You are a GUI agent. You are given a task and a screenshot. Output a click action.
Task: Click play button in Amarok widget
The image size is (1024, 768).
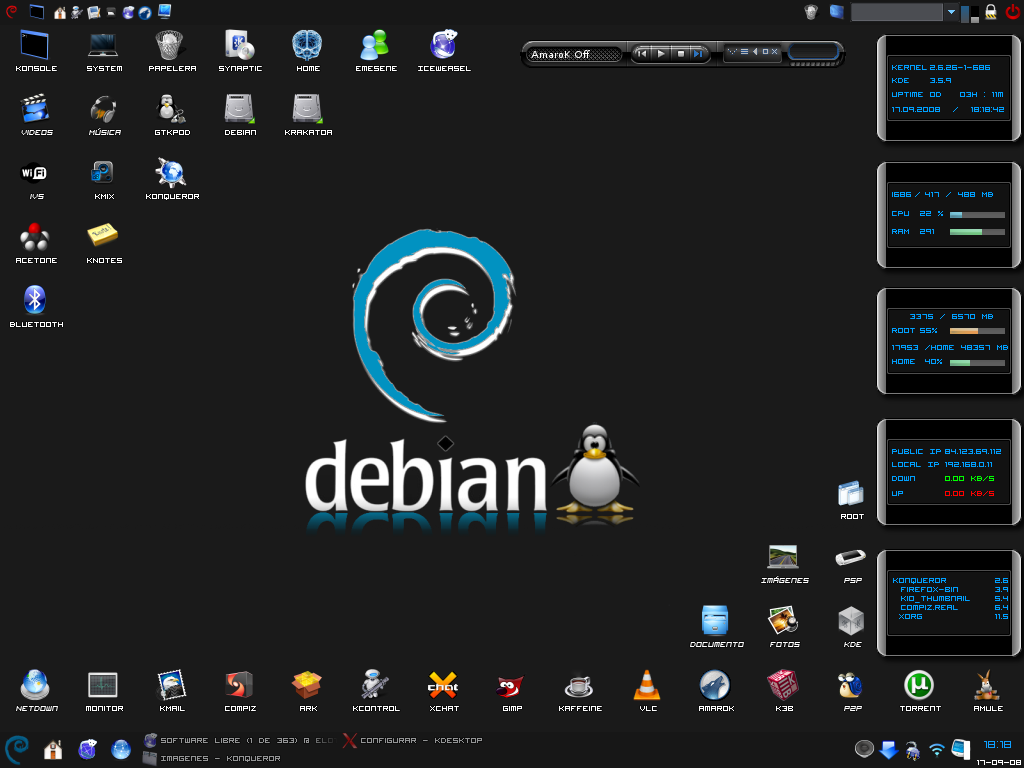(x=661, y=54)
